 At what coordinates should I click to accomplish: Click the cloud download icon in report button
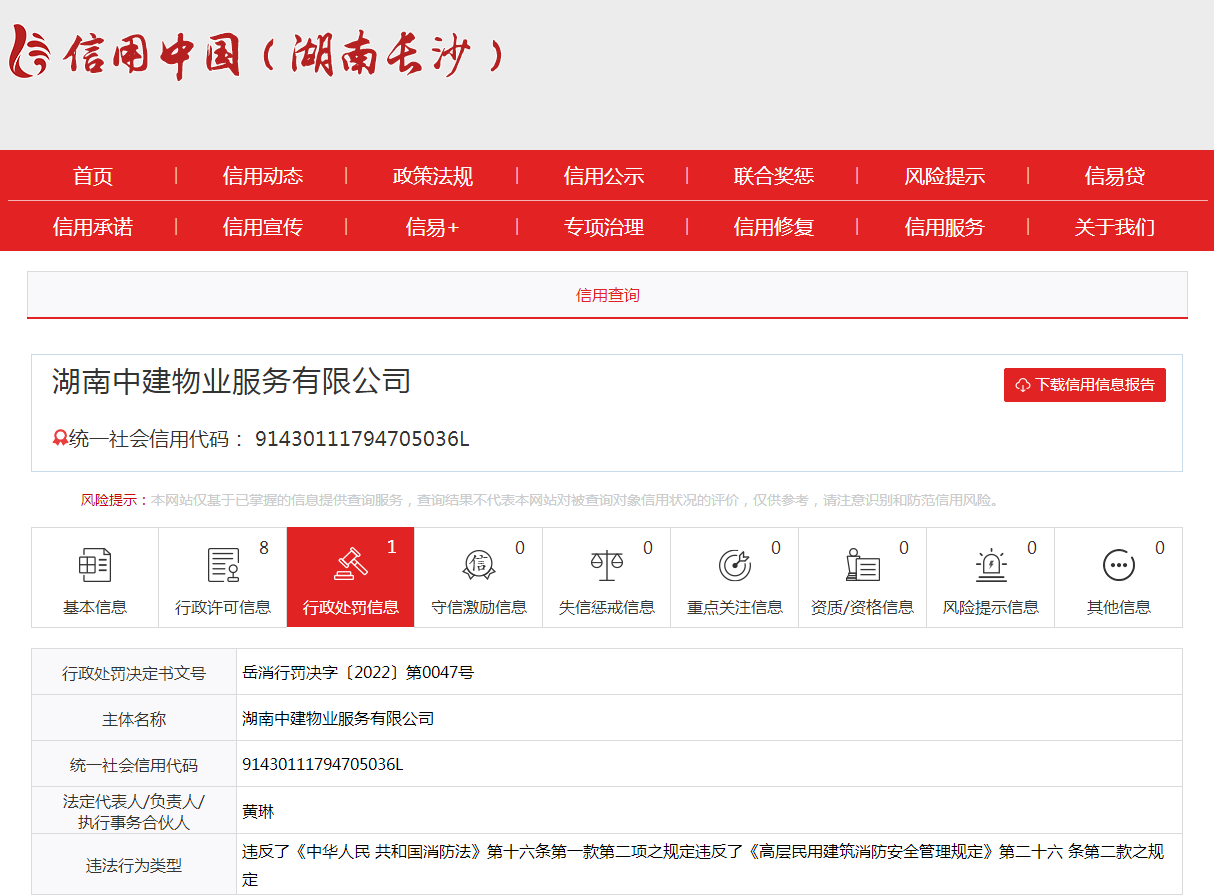1023,385
